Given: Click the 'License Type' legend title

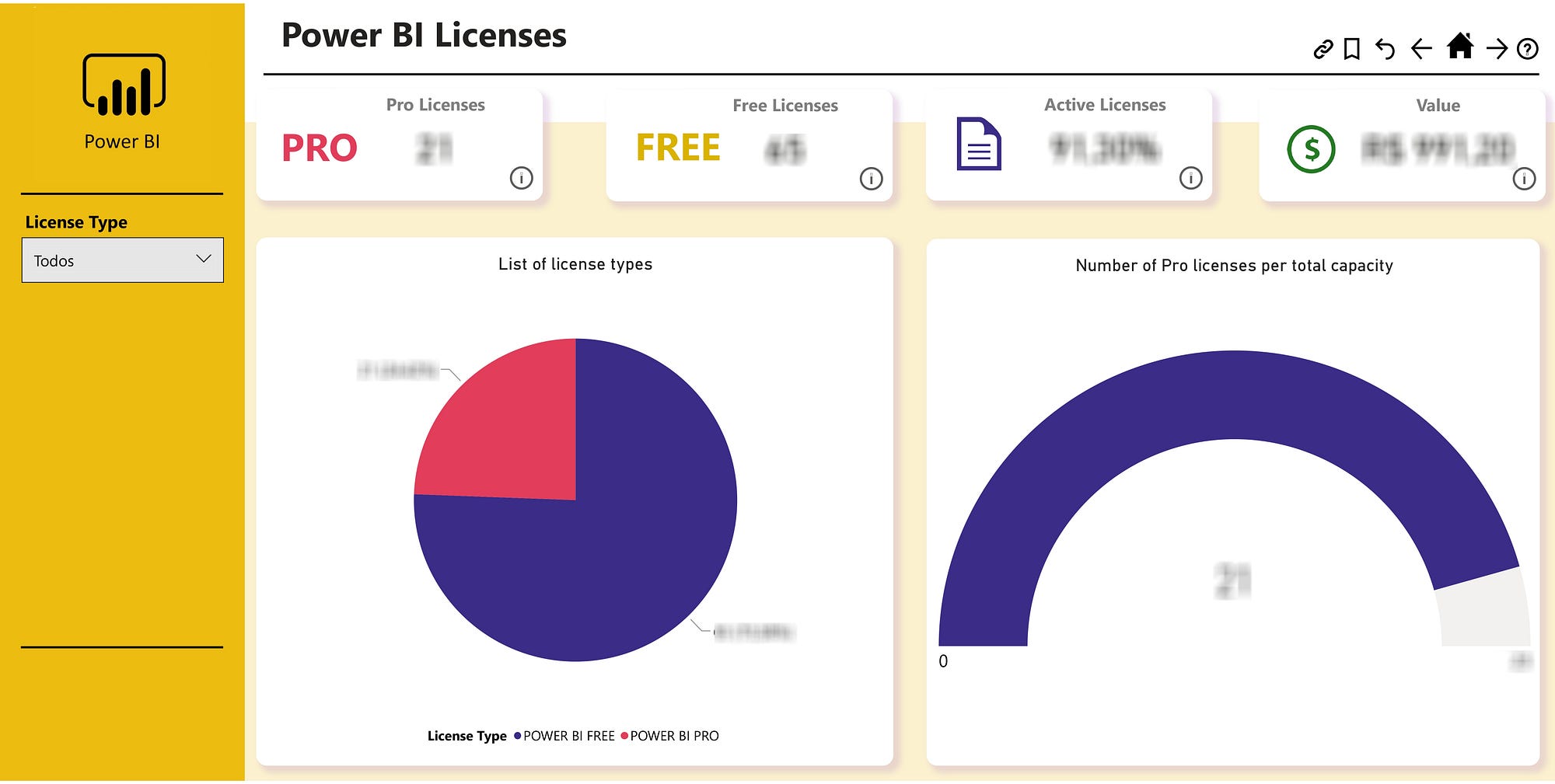Looking at the screenshot, I should [x=466, y=736].
